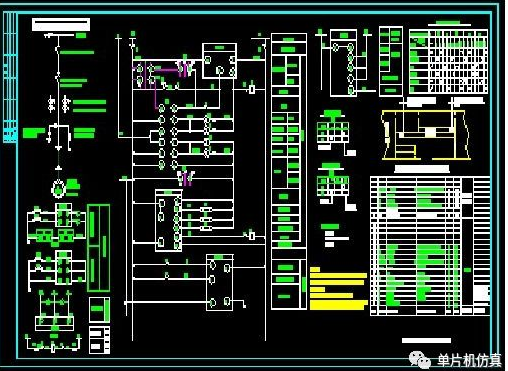Select the relay box with four round terminals at top
This screenshot has height=371, width=508.
coord(220,61)
